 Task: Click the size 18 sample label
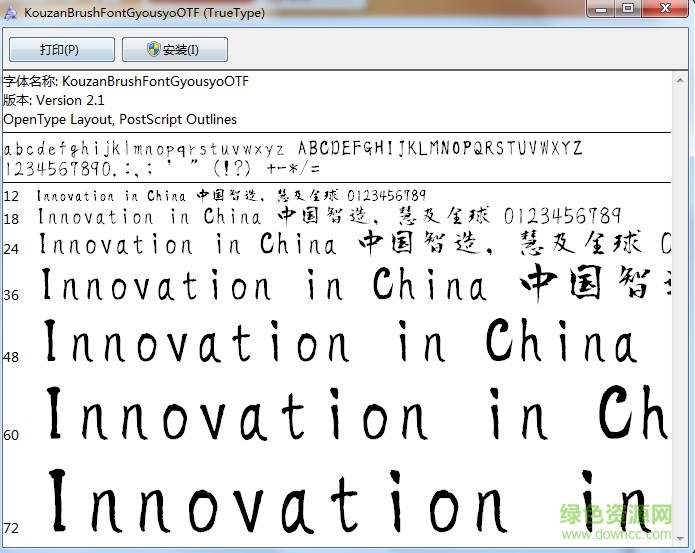pos(11,219)
